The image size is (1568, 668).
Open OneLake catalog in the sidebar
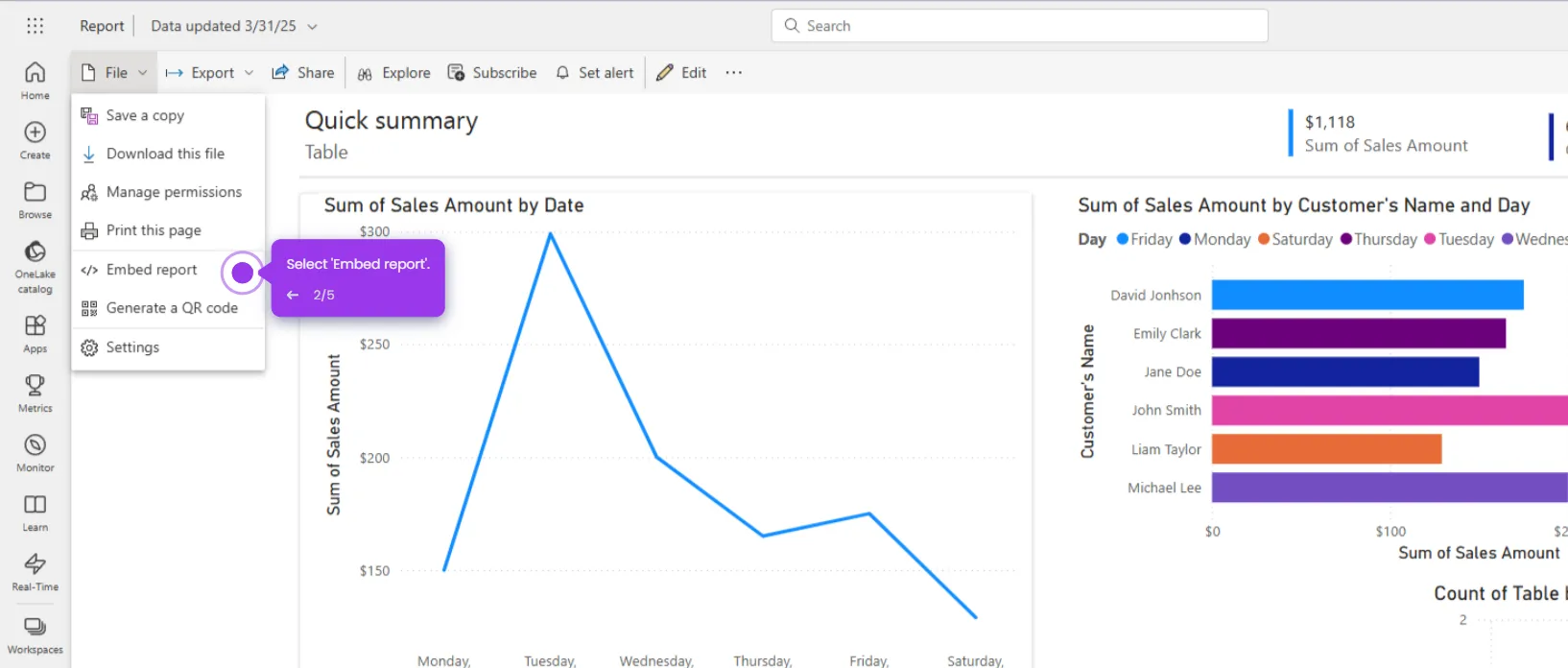[36, 267]
